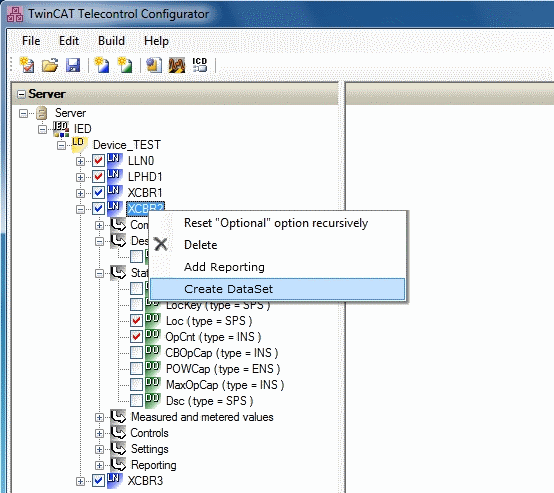Click the LN icon next to LPHD1

point(114,176)
